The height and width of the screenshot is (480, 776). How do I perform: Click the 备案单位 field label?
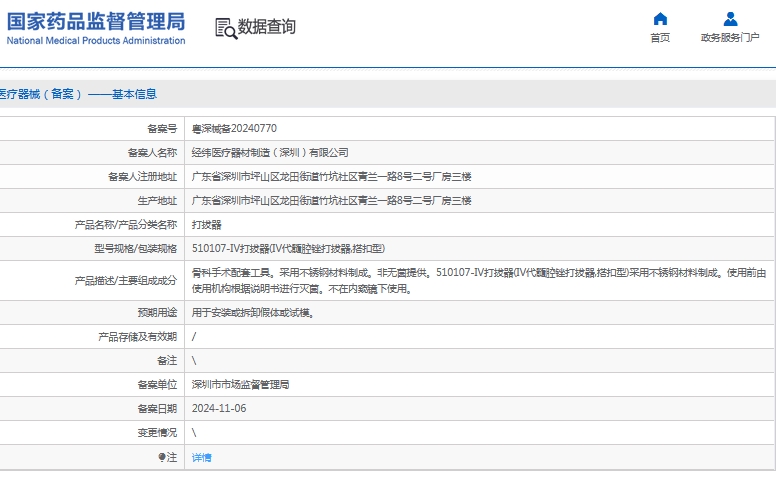pyautogui.click(x=157, y=385)
